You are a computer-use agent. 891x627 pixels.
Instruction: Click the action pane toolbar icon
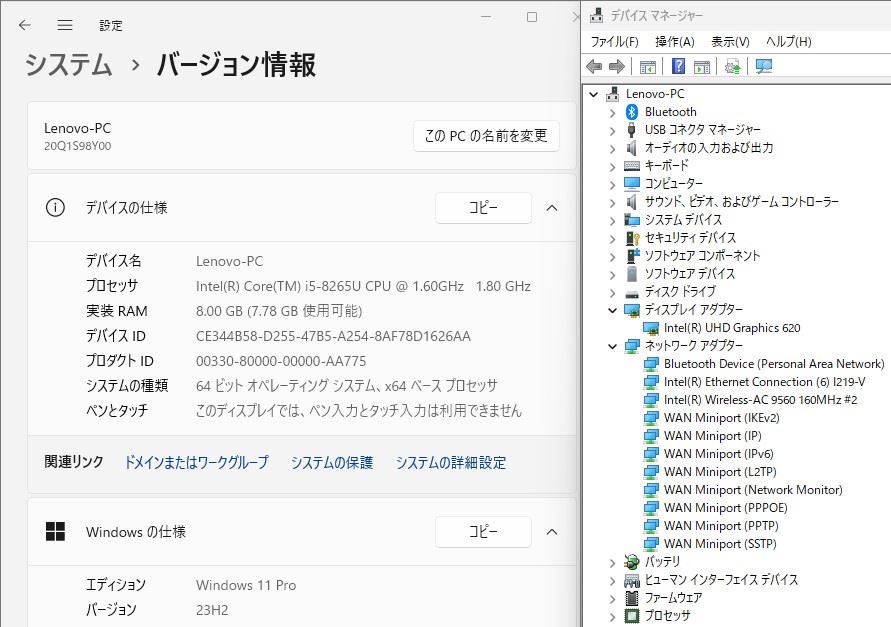[x=702, y=67]
